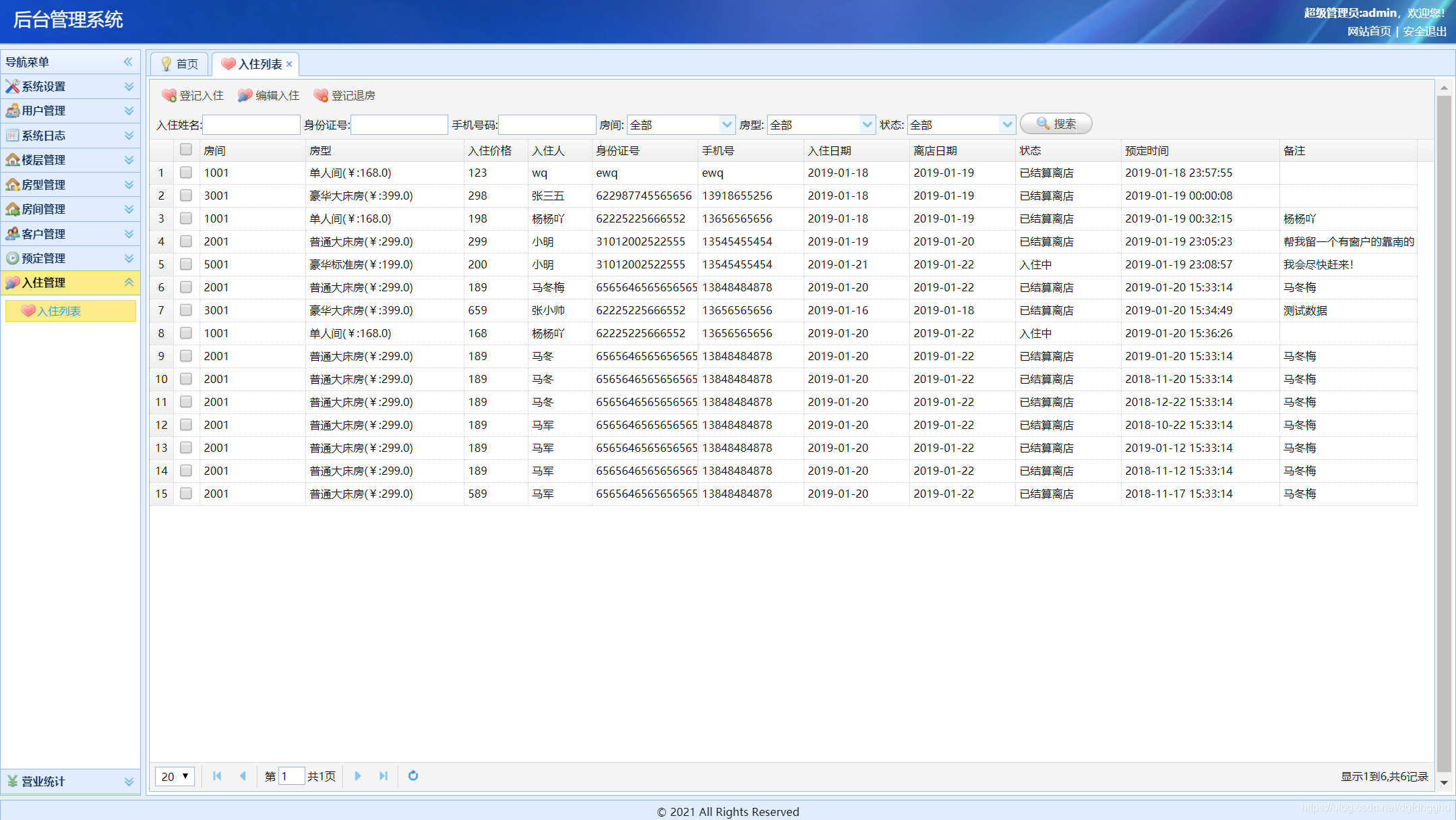Open the page size 20 dropdown
This screenshot has width=1456, height=820.
175,776
